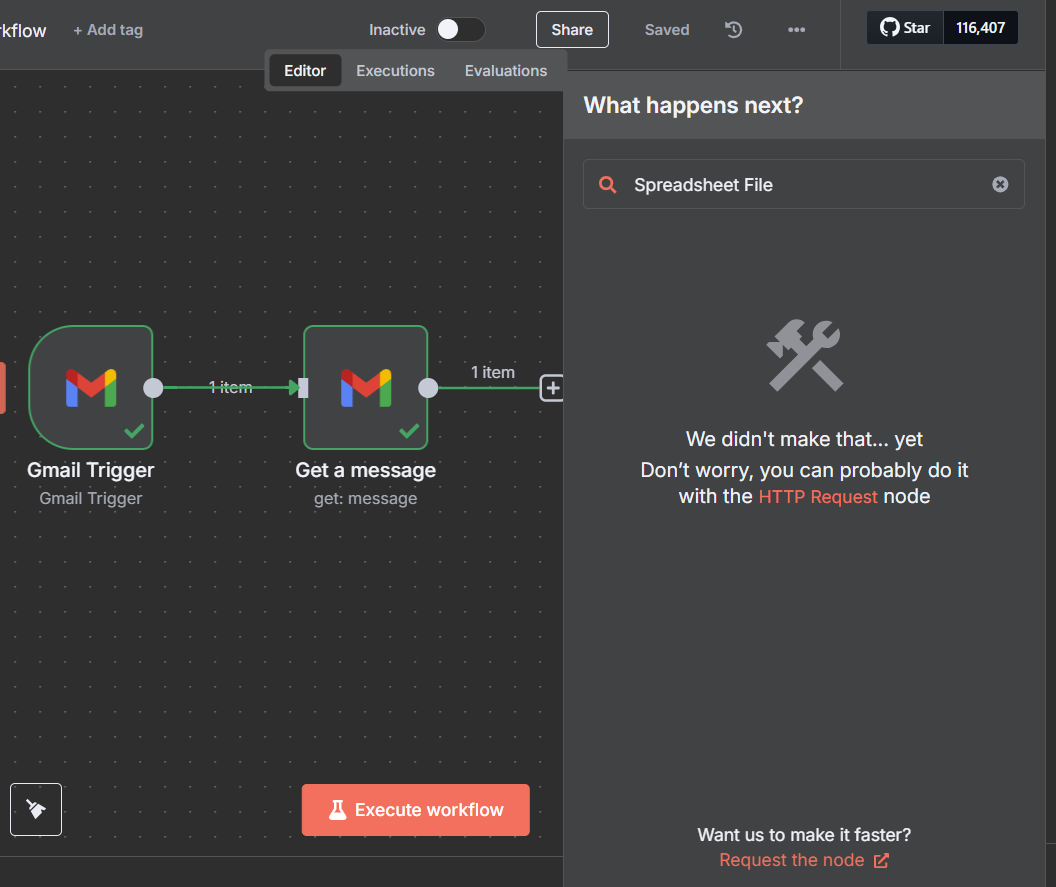Click the GitHub Star button

point(904,28)
